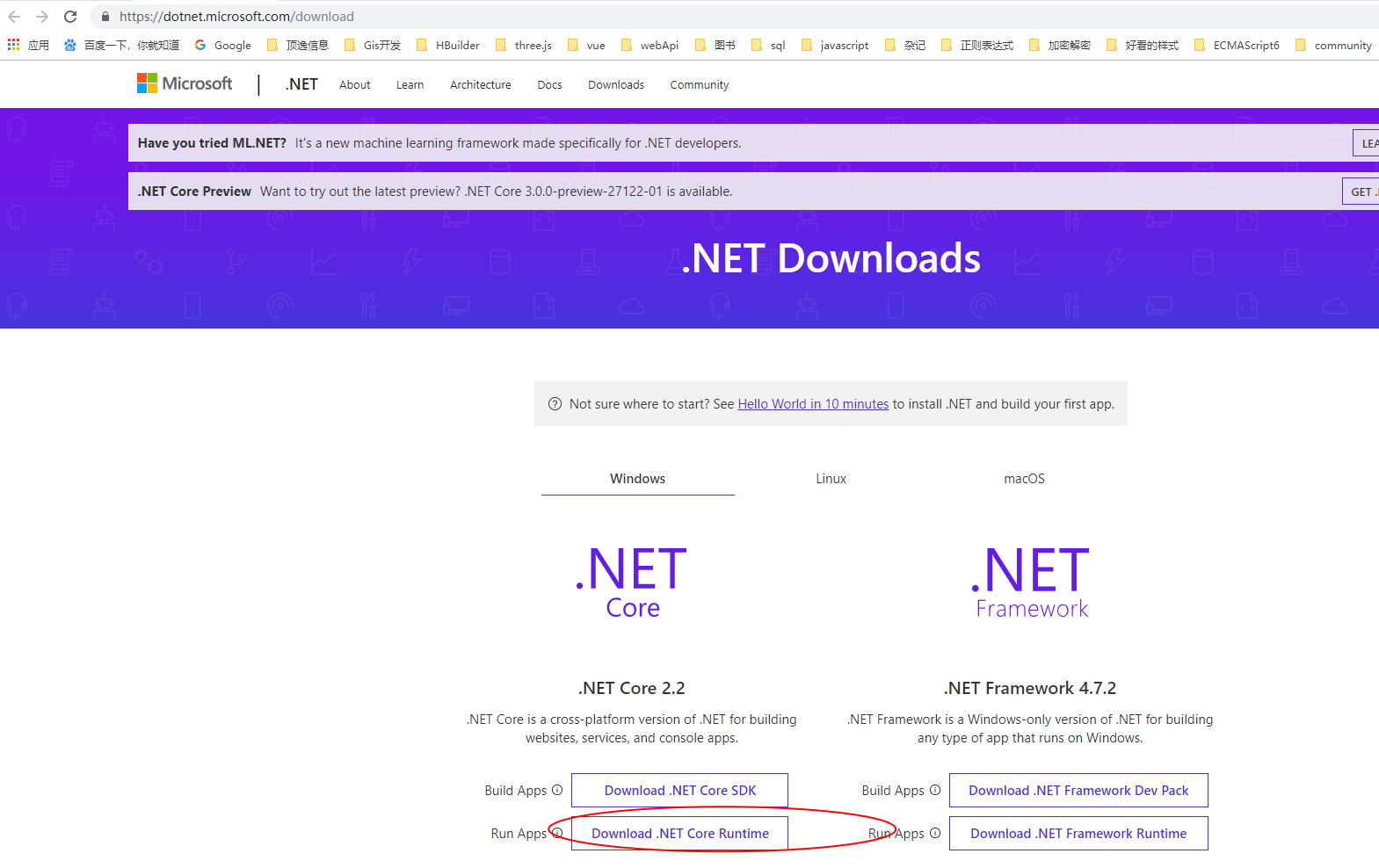Open the About menu item
This screenshot has height=868, width=1379.
point(355,85)
